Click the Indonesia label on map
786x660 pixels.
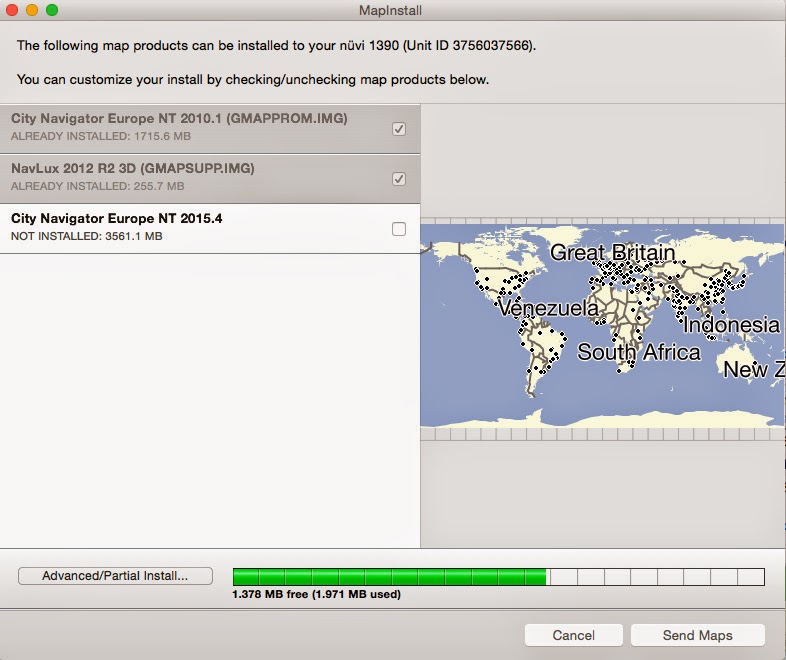[731, 325]
